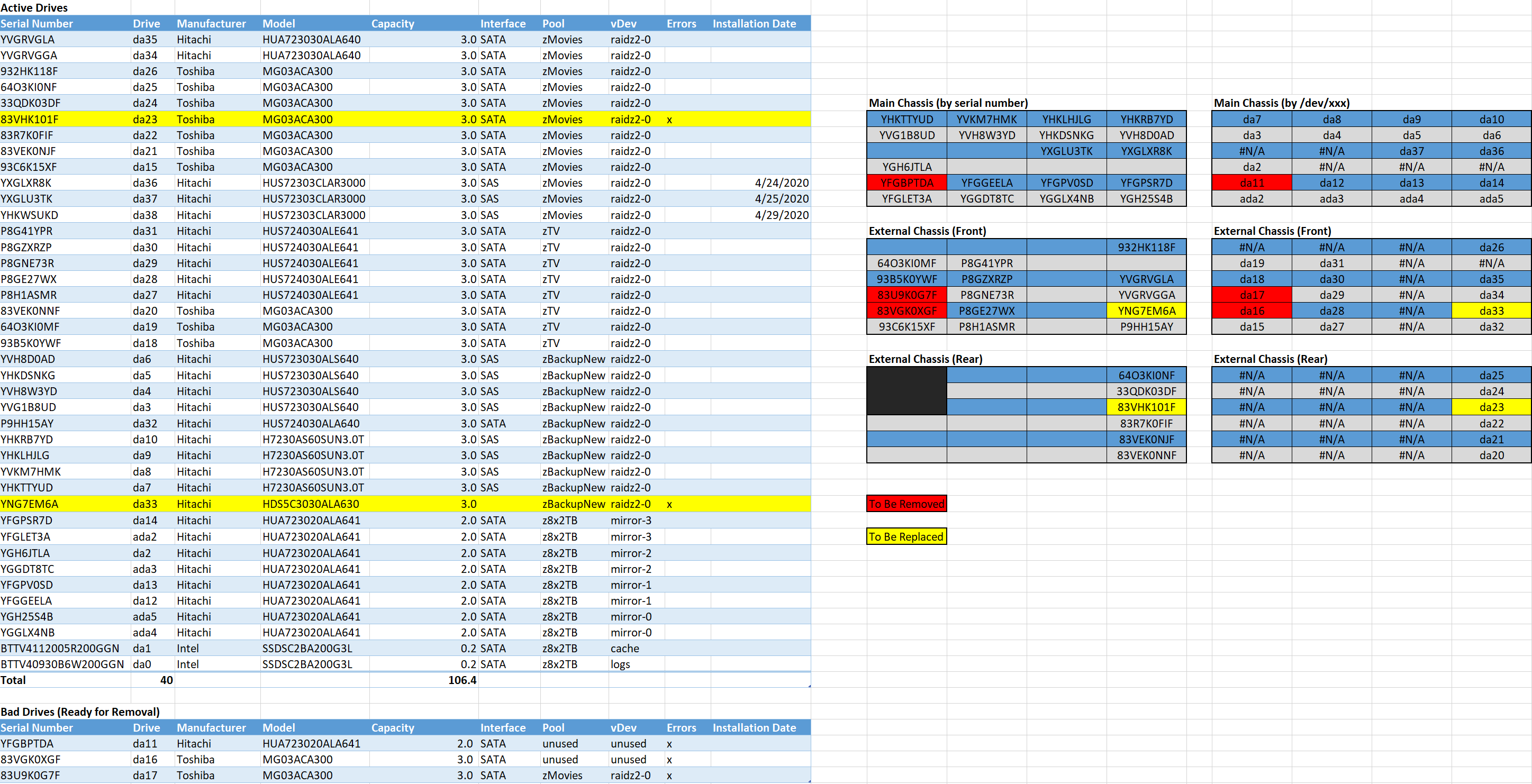1532x784 pixels.
Task: Click YGH25S4B in the Main Chassis serial map
Action: pyautogui.click(x=1147, y=199)
